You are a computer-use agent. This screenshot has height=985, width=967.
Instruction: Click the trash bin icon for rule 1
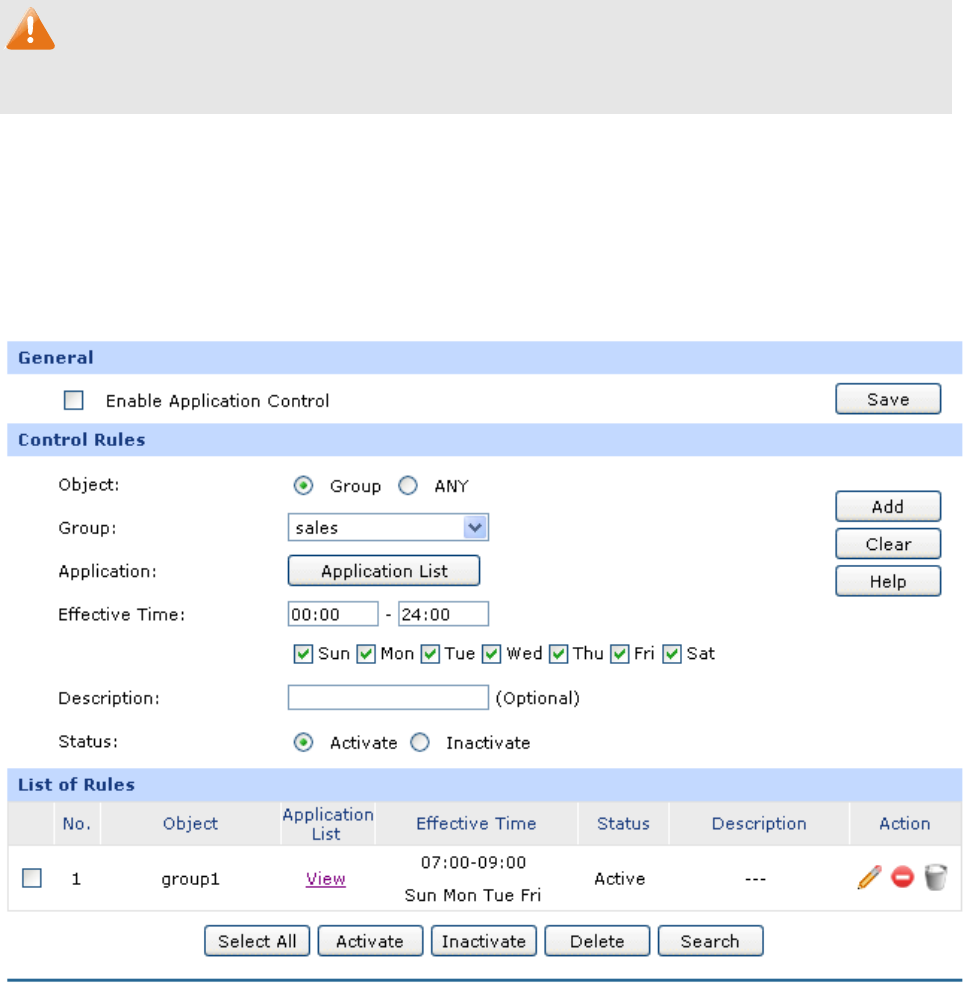click(x=936, y=878)
